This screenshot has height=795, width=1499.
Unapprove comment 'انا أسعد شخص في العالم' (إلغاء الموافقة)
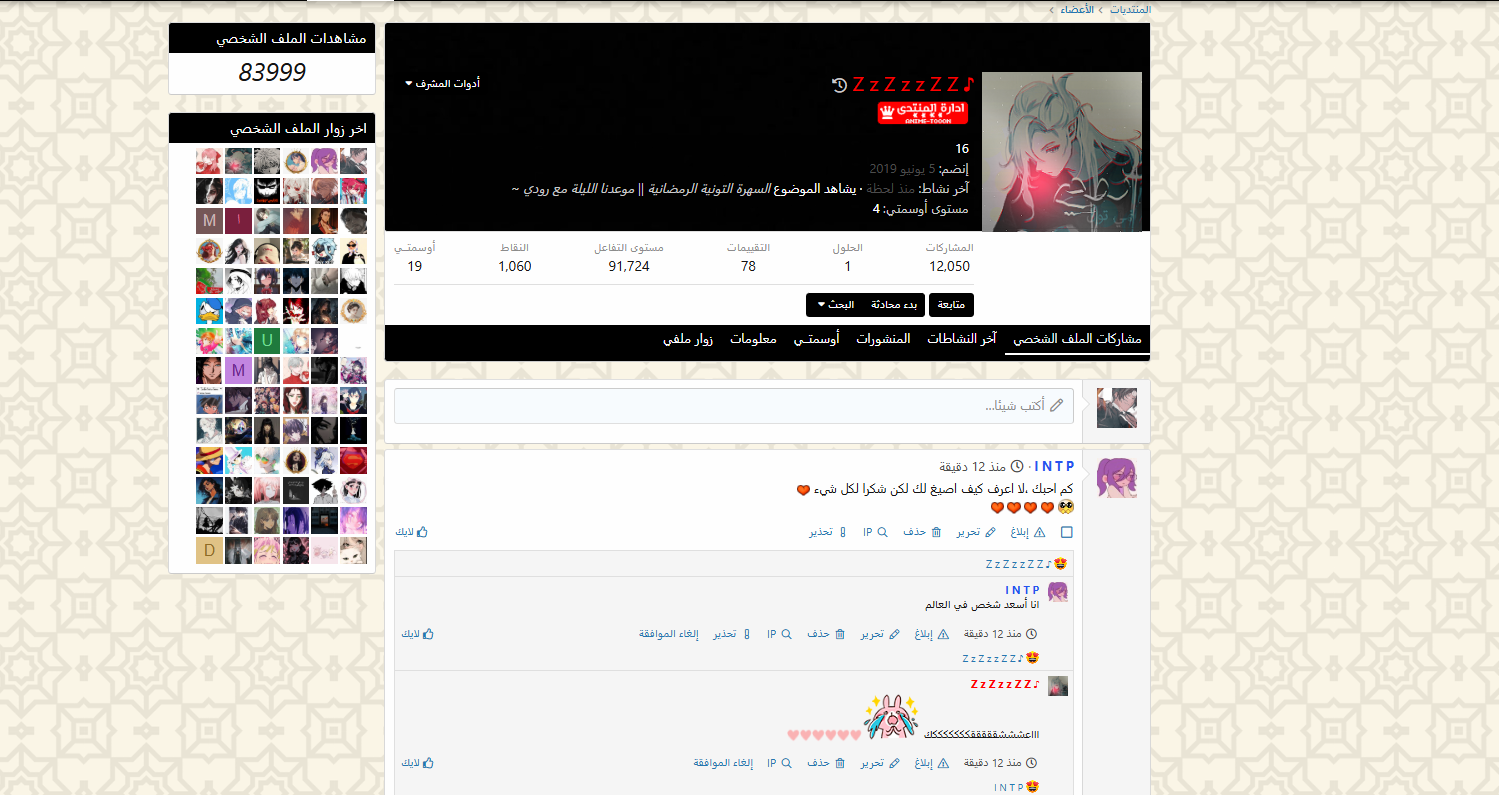point(669,634)
